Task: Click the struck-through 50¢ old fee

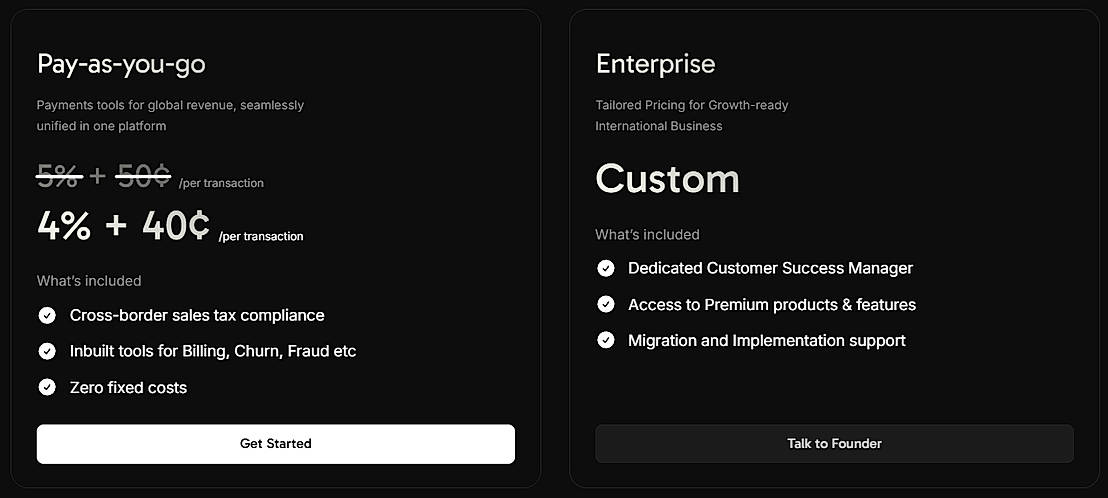Action: [143, 177]
